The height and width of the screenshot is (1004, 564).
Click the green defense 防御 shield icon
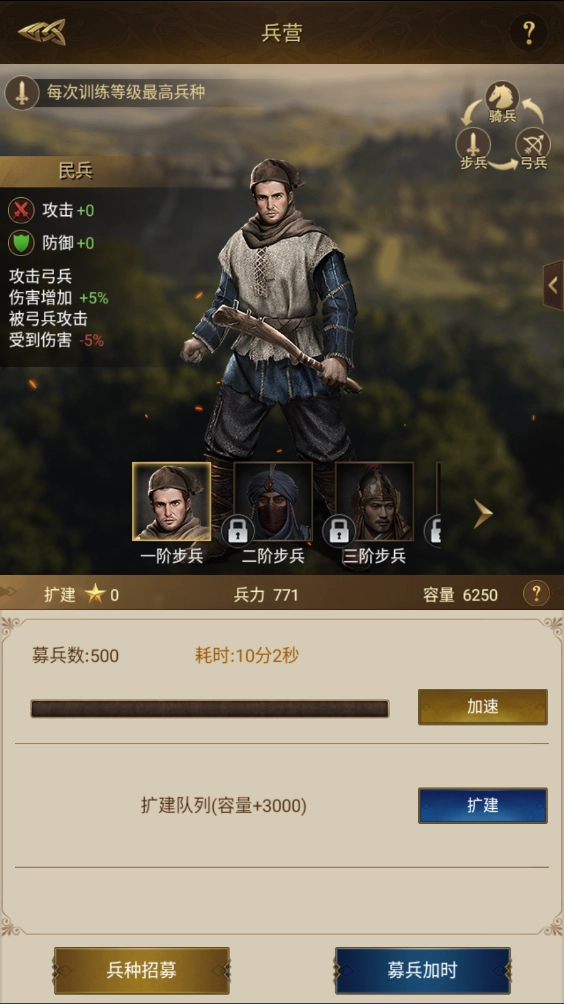[21, 243]
